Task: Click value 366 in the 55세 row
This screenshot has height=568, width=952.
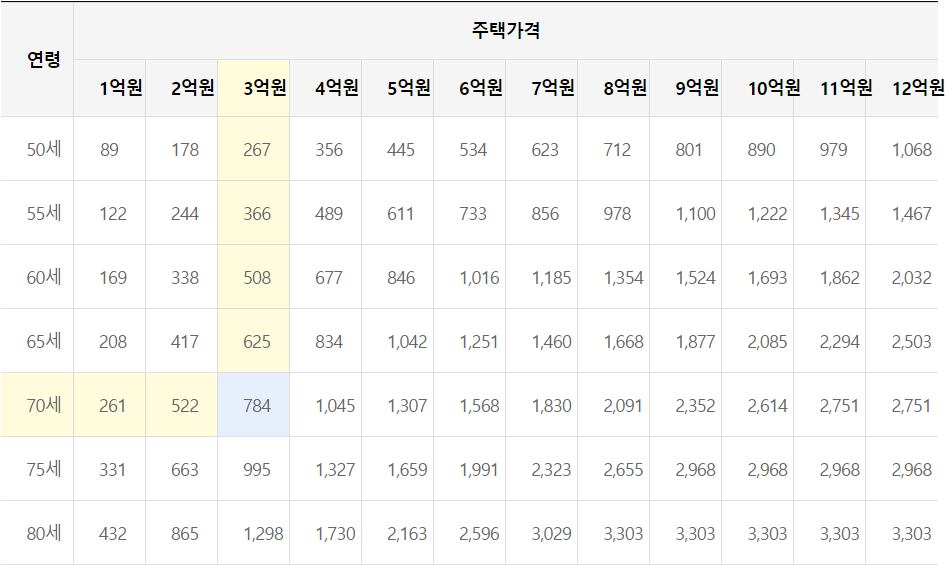Action: (257, 214)
